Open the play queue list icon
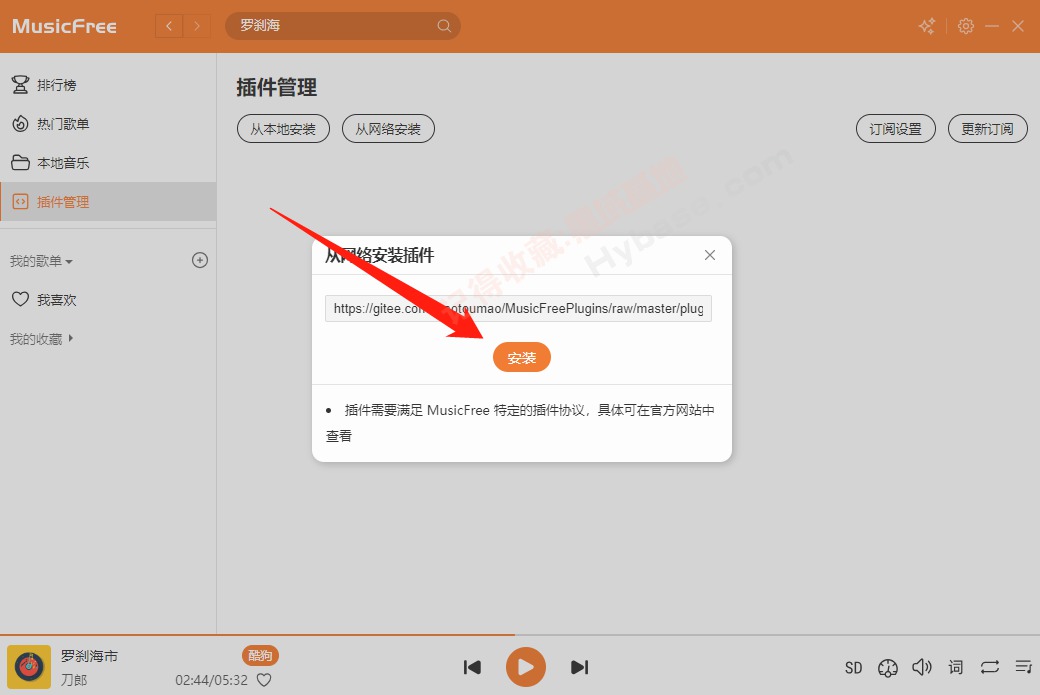 1023,667
